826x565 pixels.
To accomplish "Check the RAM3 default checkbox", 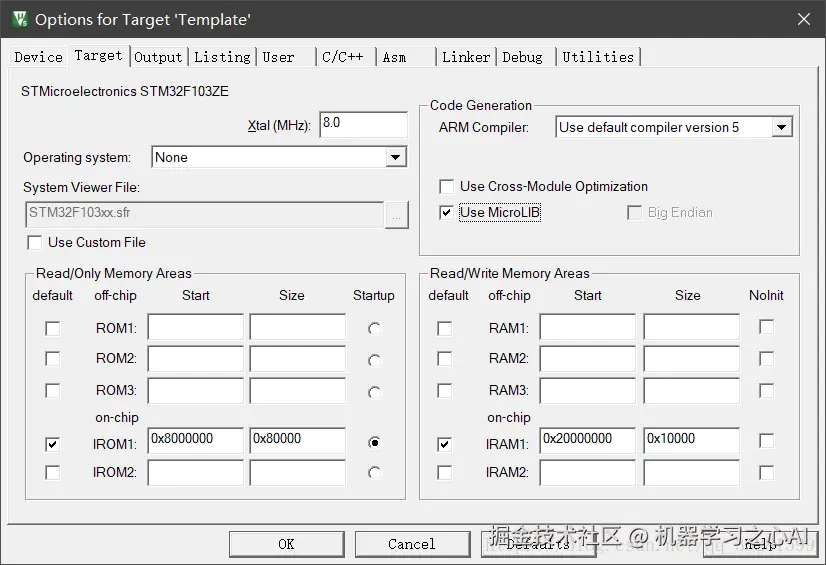I will coord(445,391).
